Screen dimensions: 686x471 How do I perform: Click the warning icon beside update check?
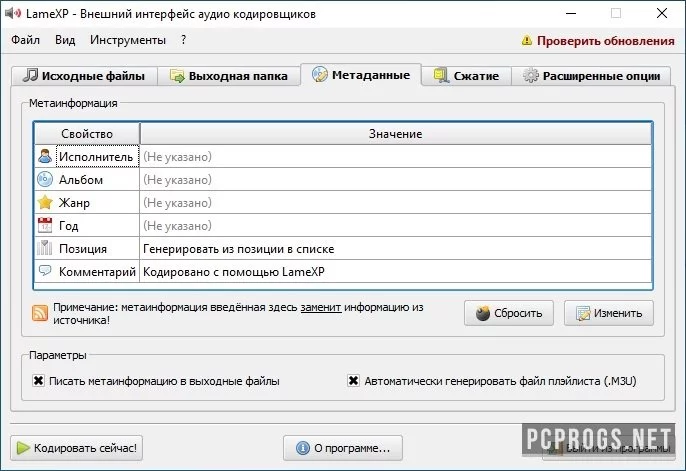(527, 41)
